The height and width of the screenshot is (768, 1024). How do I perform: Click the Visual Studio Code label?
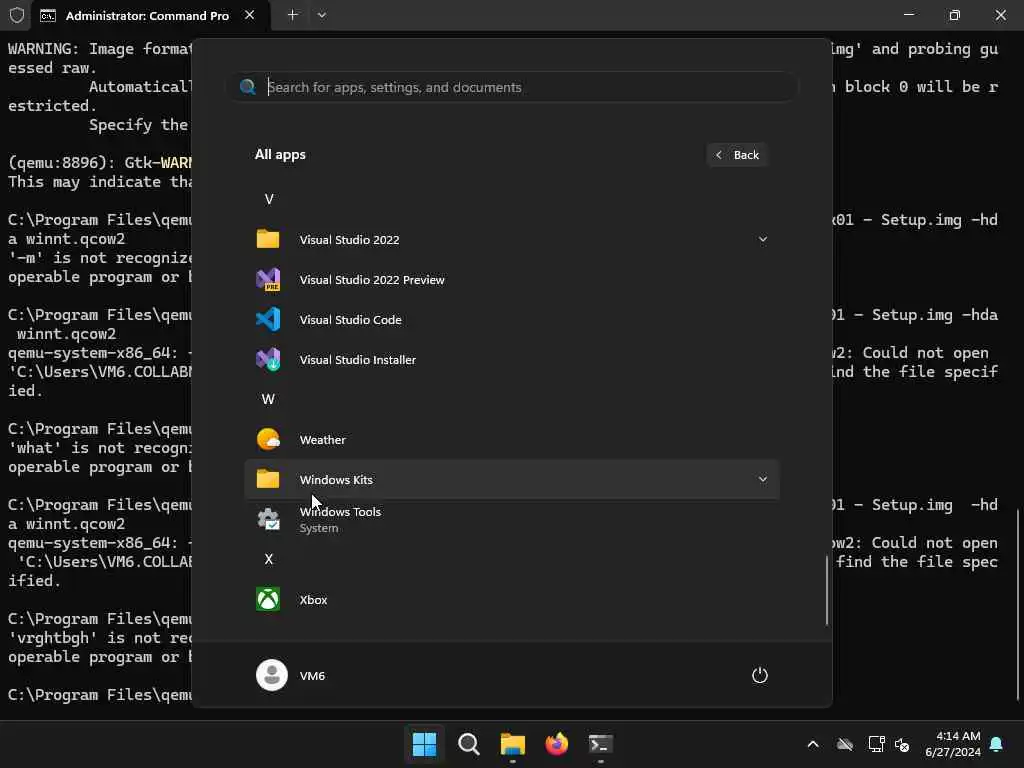click(x=350, y=319)
